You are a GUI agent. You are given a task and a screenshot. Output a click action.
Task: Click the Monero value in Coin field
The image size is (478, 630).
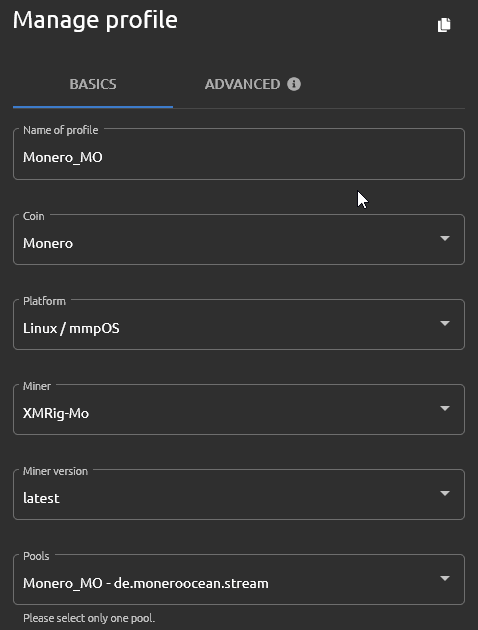48,243
